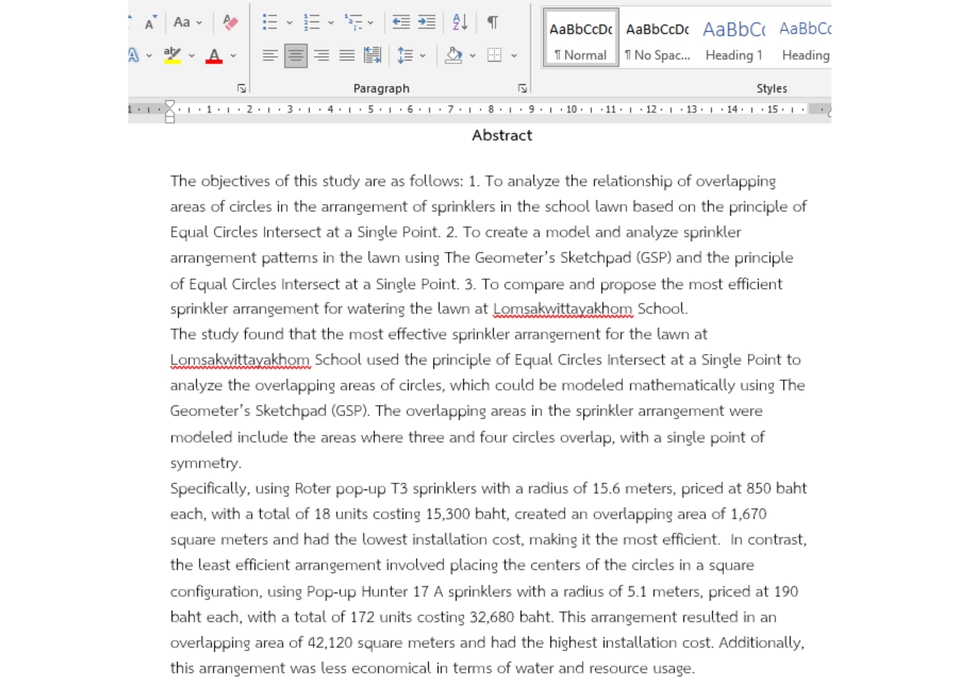Expand the multilevel list dropdown

click(x=370, y=23)
